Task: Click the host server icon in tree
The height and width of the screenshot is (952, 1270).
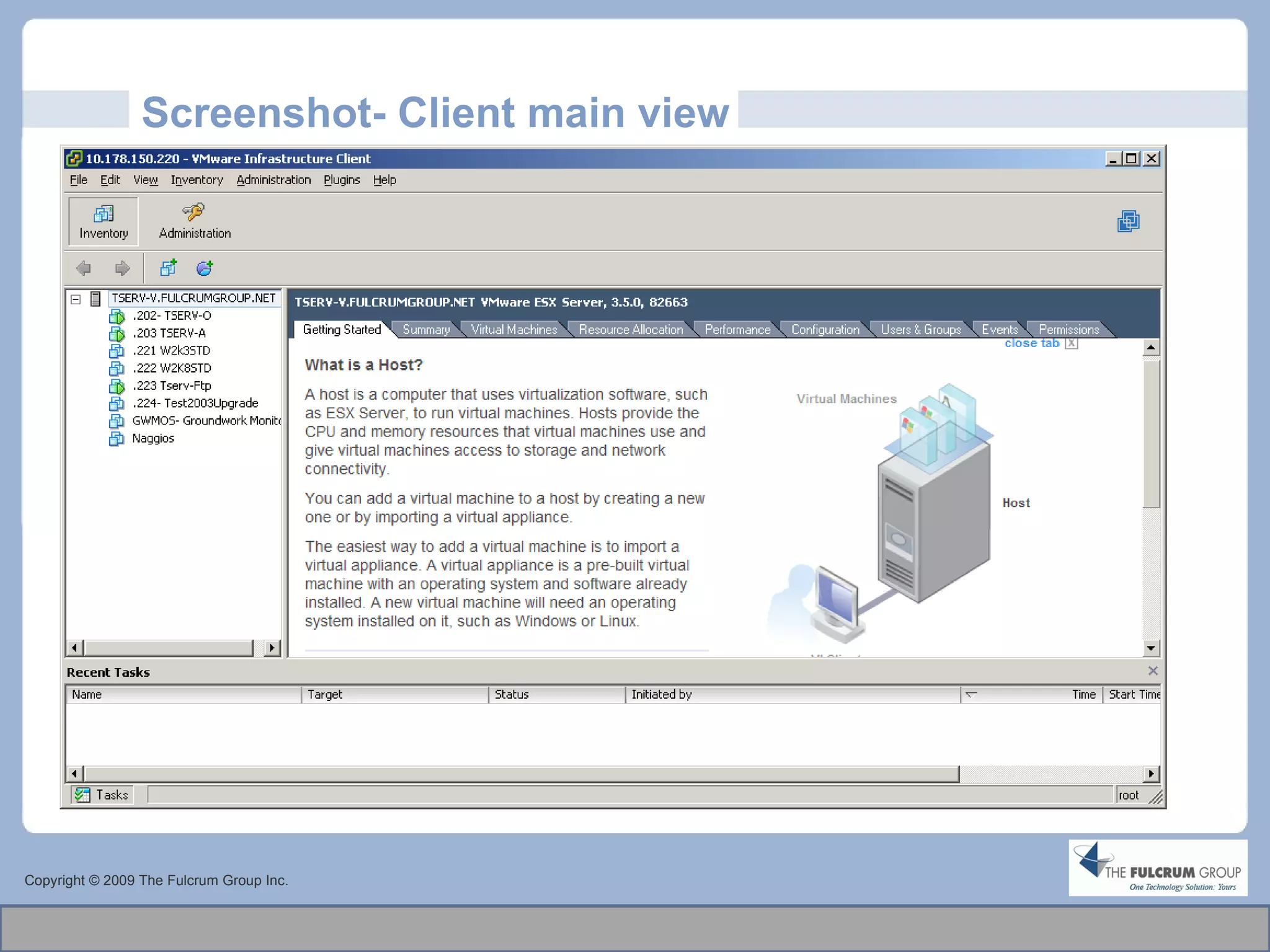Action: [x=95, y=299]
